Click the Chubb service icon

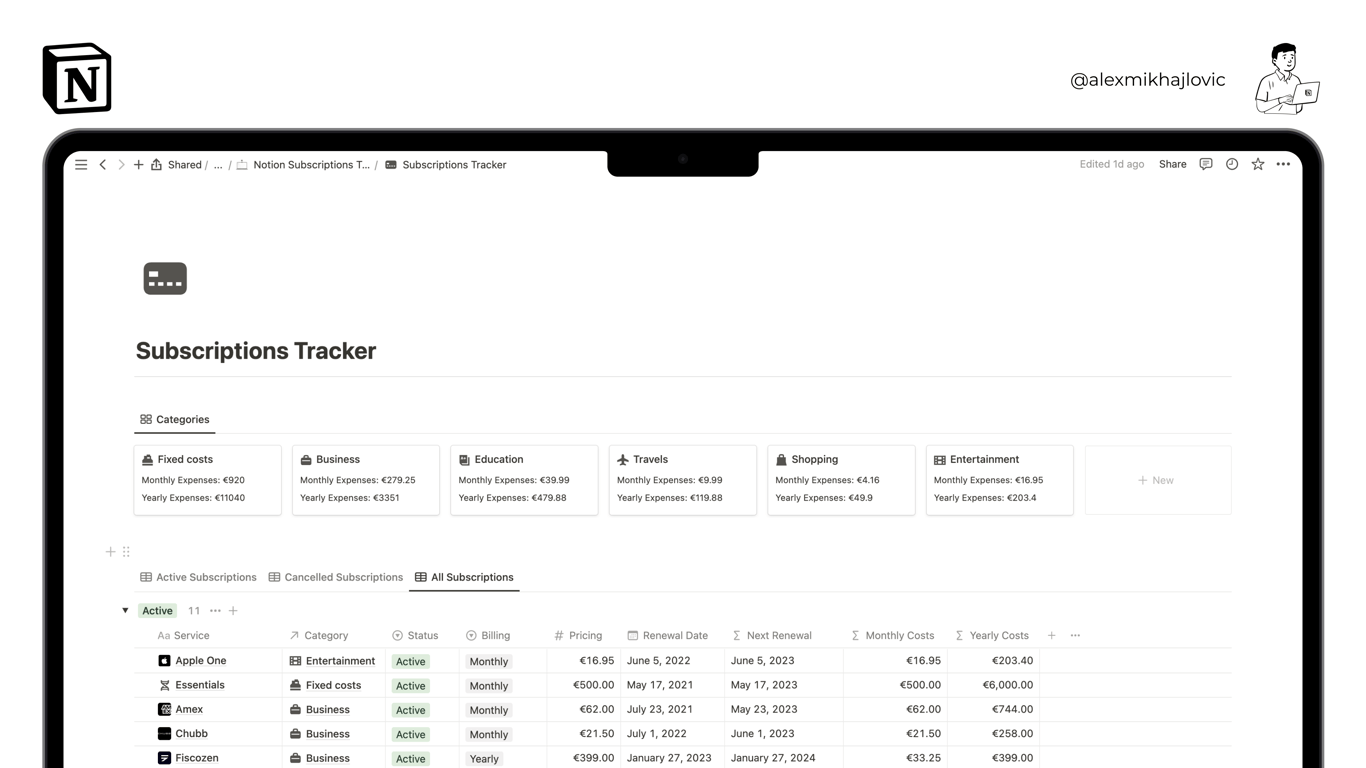[164, 733]
